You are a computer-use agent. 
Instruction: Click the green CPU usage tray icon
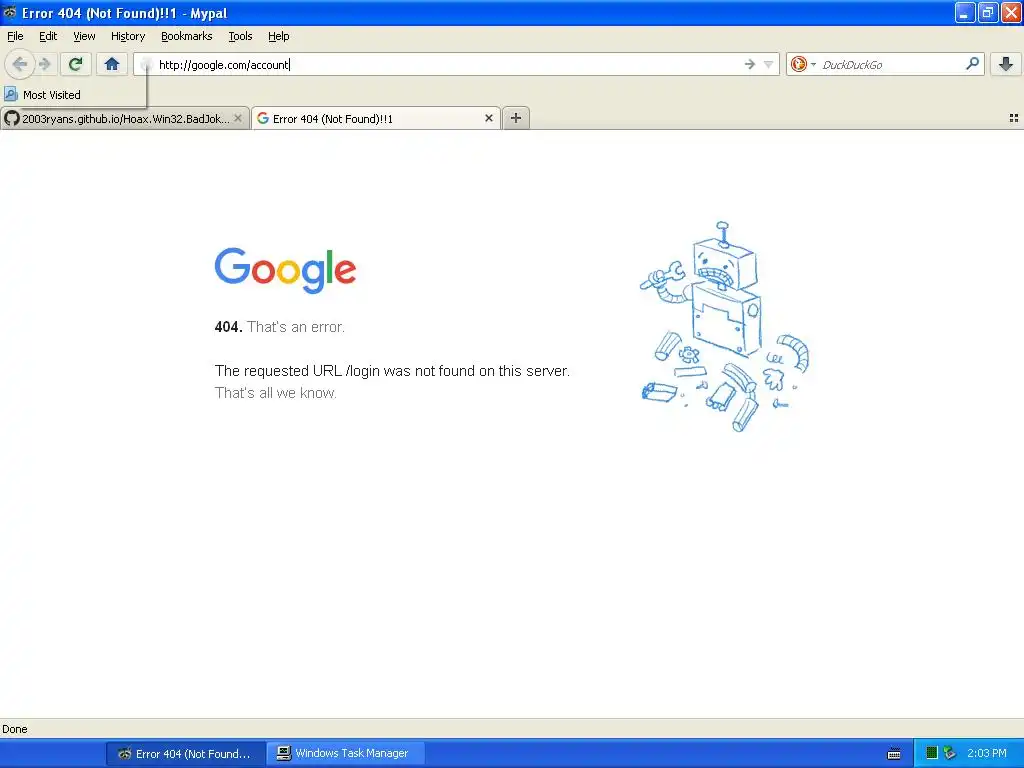(x=932, y=754)
